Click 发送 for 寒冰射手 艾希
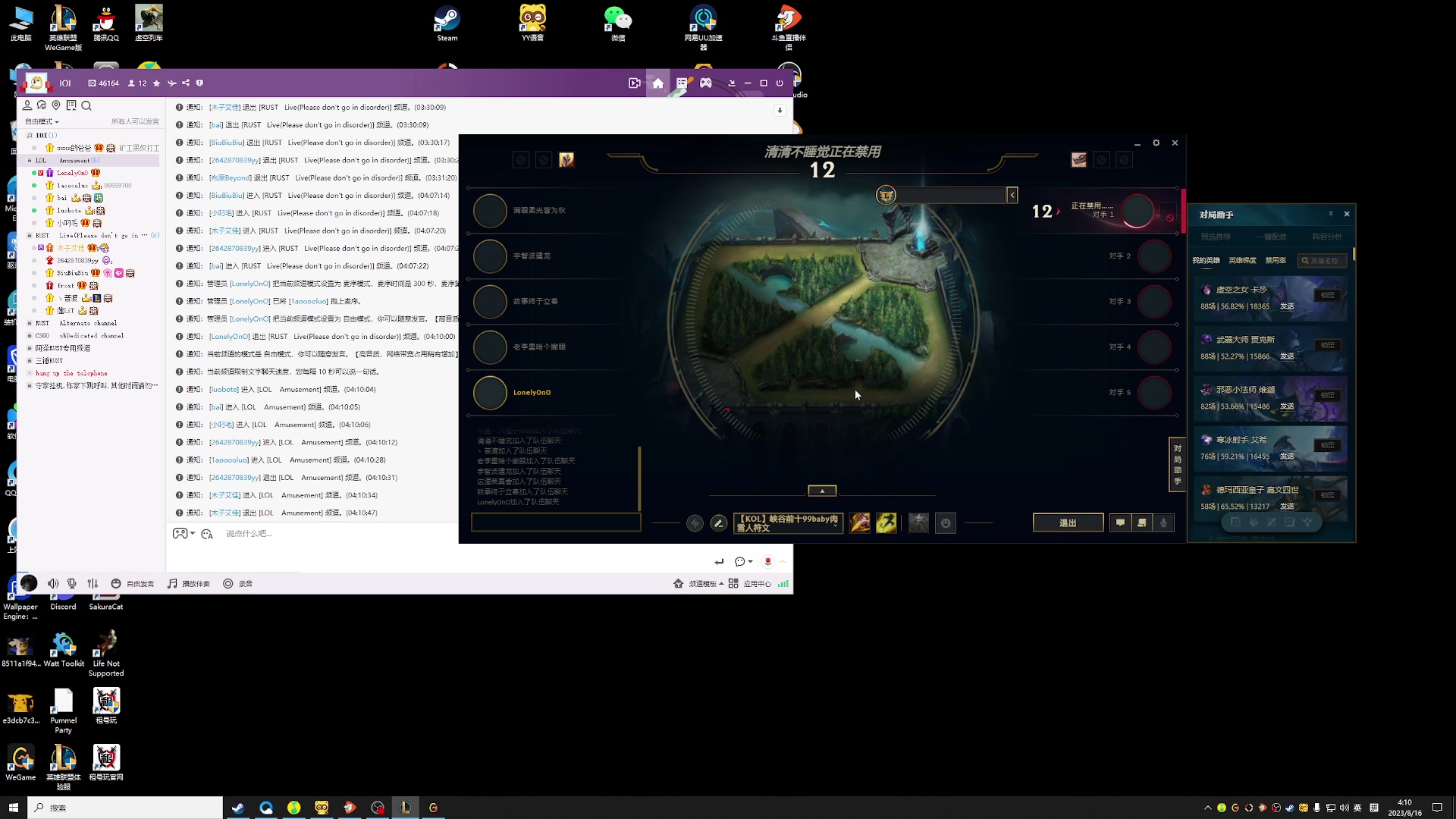Image resolution: width=1456 pixels, height=819 pixels. click(1287, 457)
